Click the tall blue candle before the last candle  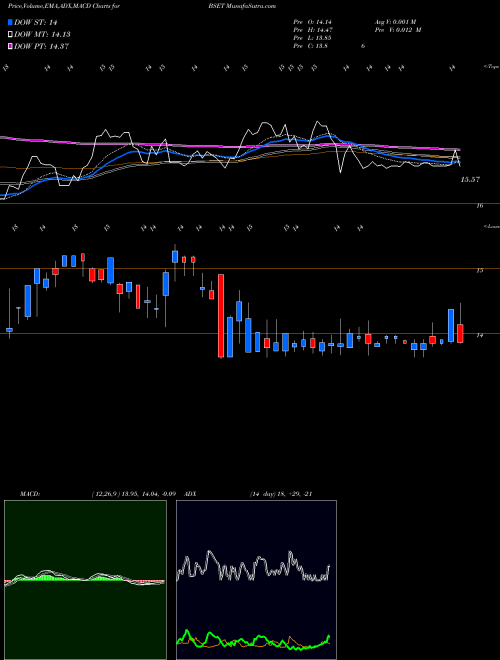(451, 325)
